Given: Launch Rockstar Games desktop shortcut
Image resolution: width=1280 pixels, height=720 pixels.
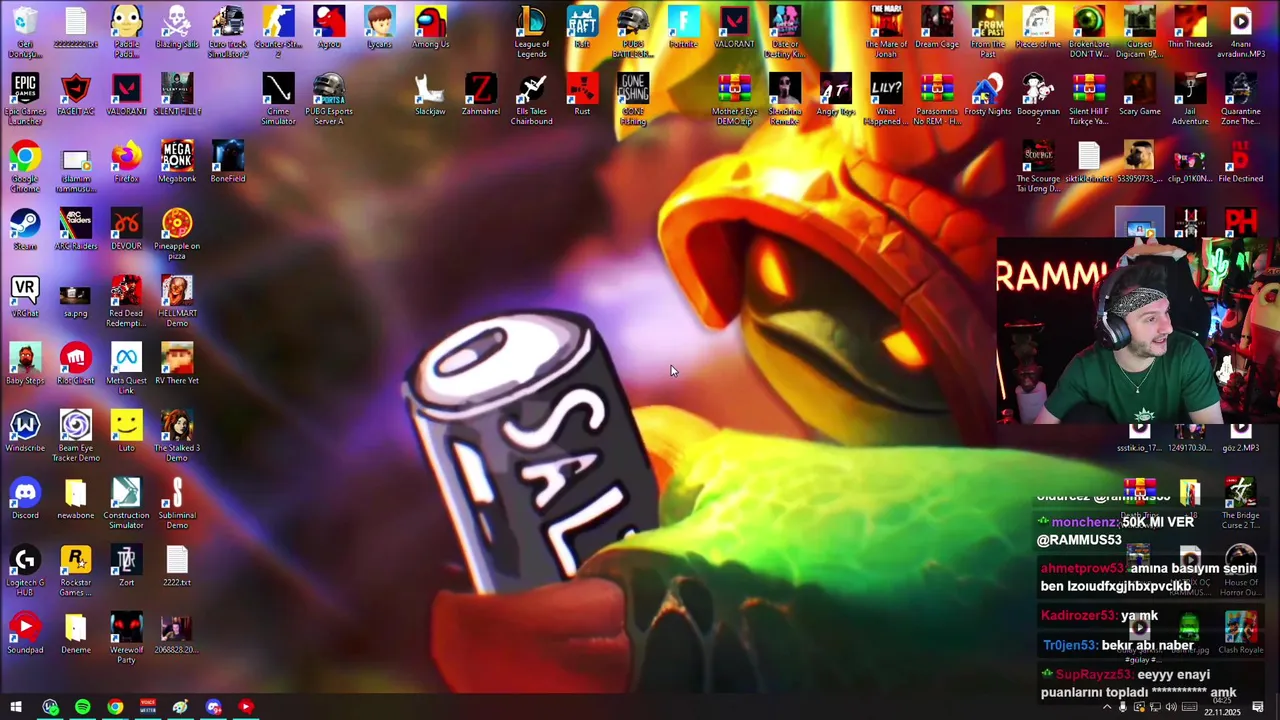Looking at the screenshot, I should (x=76, y=570).
